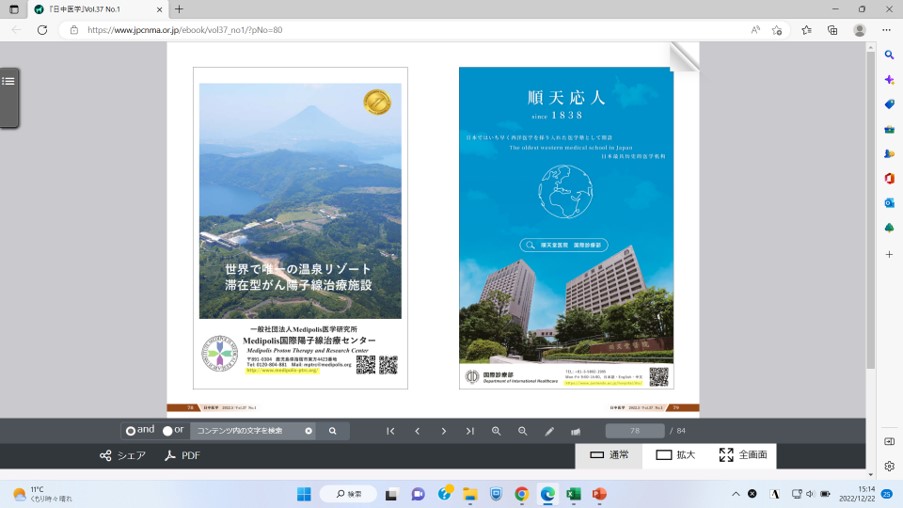Open a new browser tab
Image resolution: width=903 pixels, height=508 pixels.
click(179, 9)
